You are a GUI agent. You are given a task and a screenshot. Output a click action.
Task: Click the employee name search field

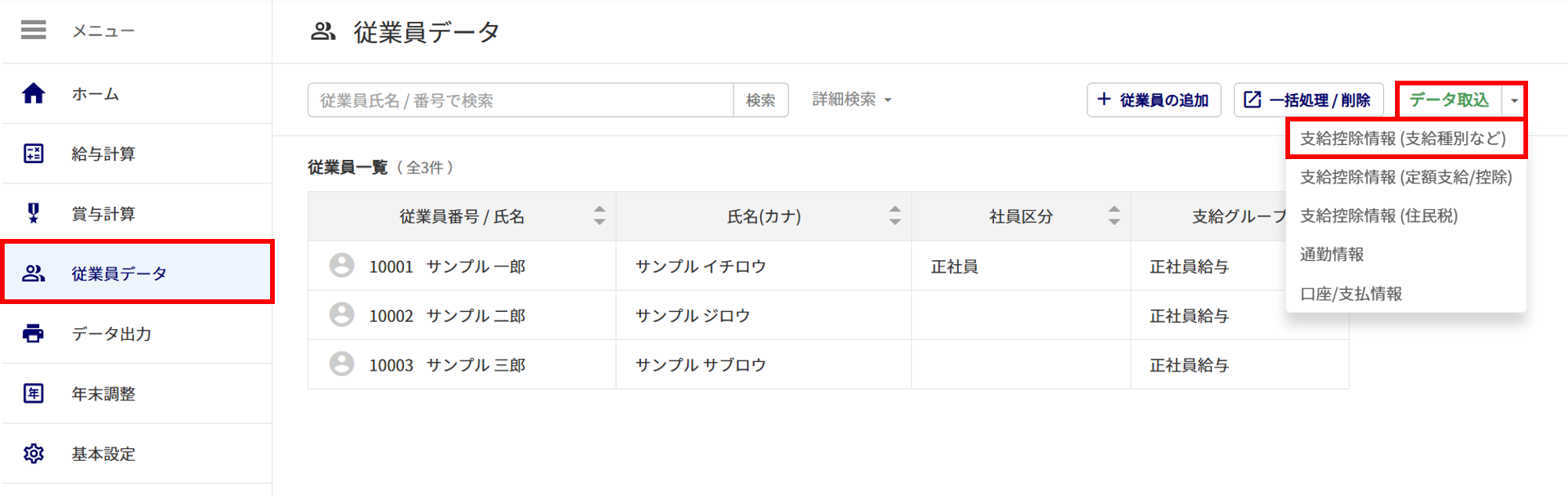521,100
